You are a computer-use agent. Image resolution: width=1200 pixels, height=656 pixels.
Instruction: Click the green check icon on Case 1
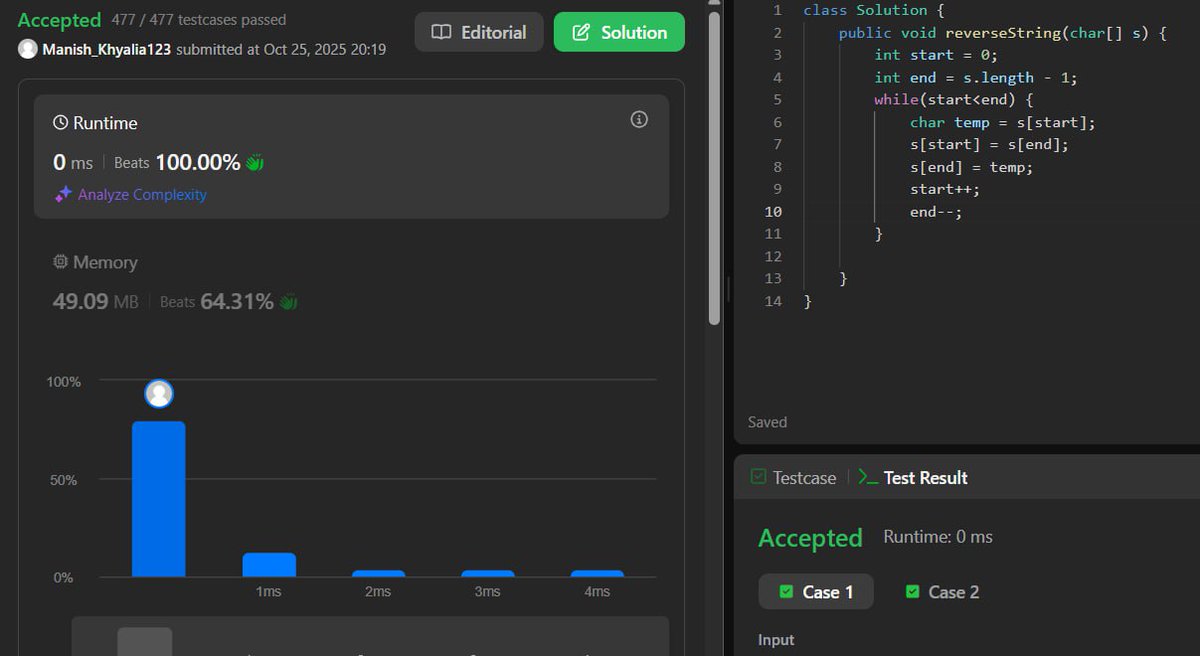click(x=786, y=592)
